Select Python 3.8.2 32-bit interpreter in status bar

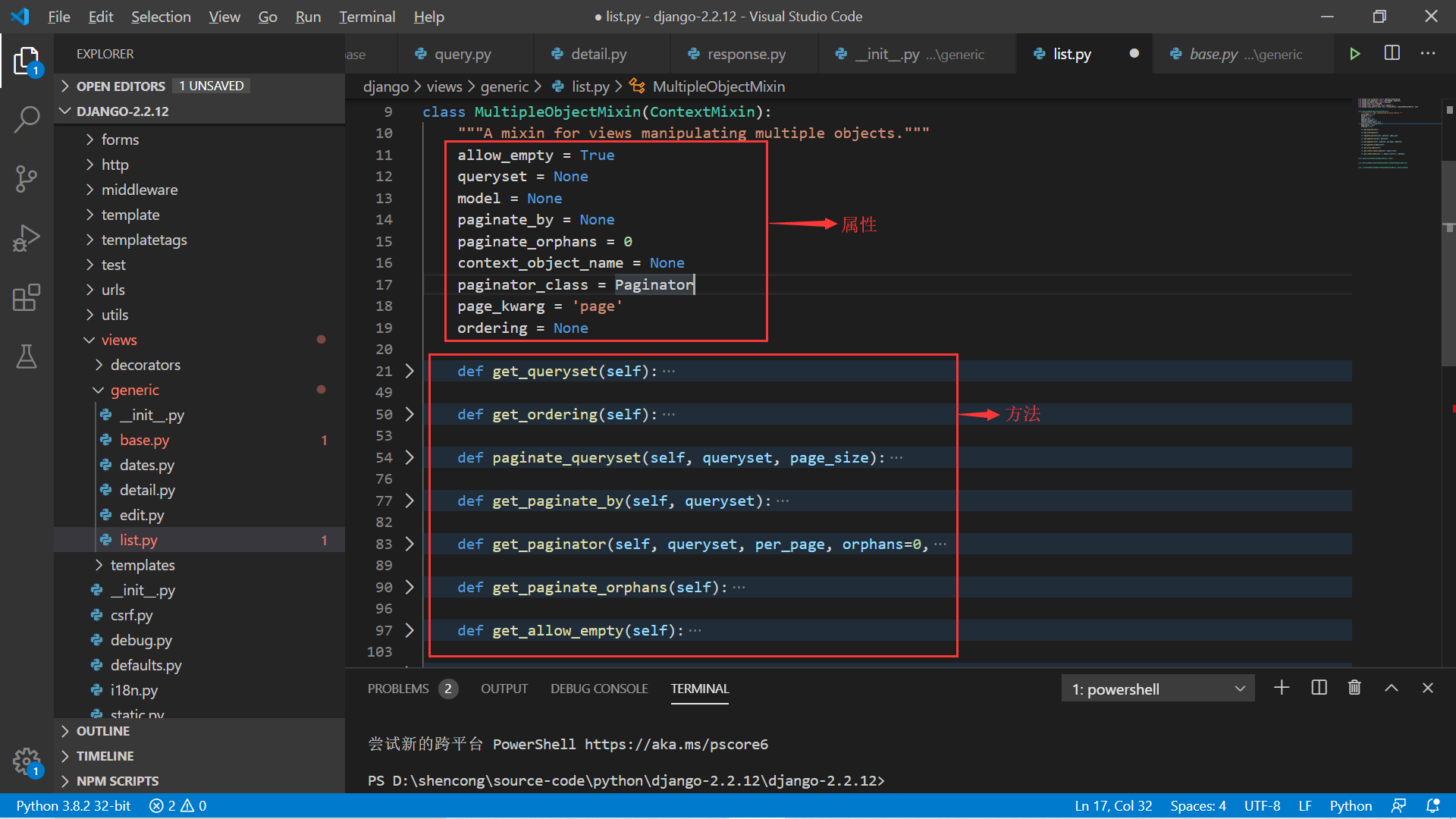74,805
